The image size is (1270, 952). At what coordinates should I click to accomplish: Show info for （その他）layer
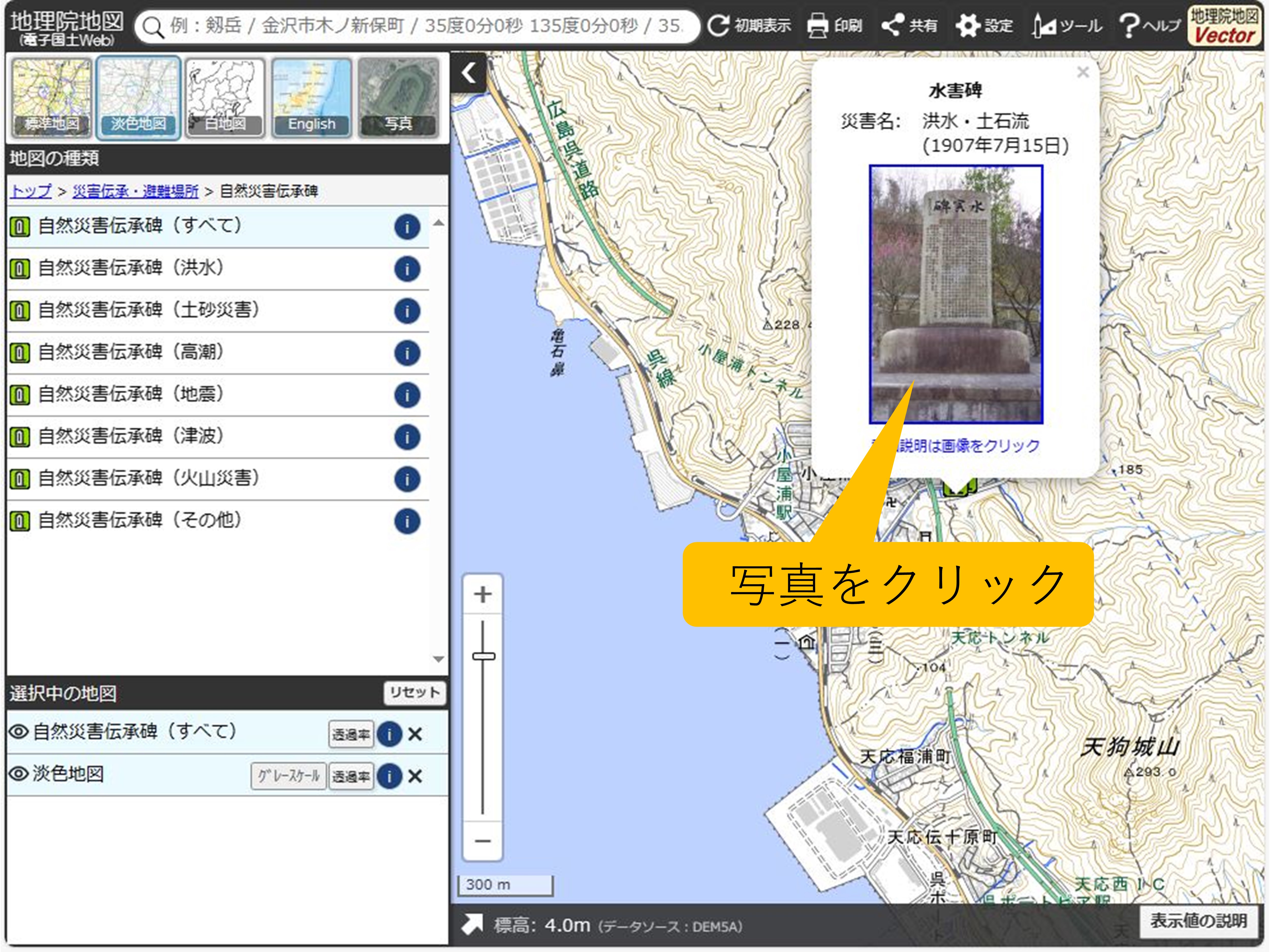[x=407, y=522]
